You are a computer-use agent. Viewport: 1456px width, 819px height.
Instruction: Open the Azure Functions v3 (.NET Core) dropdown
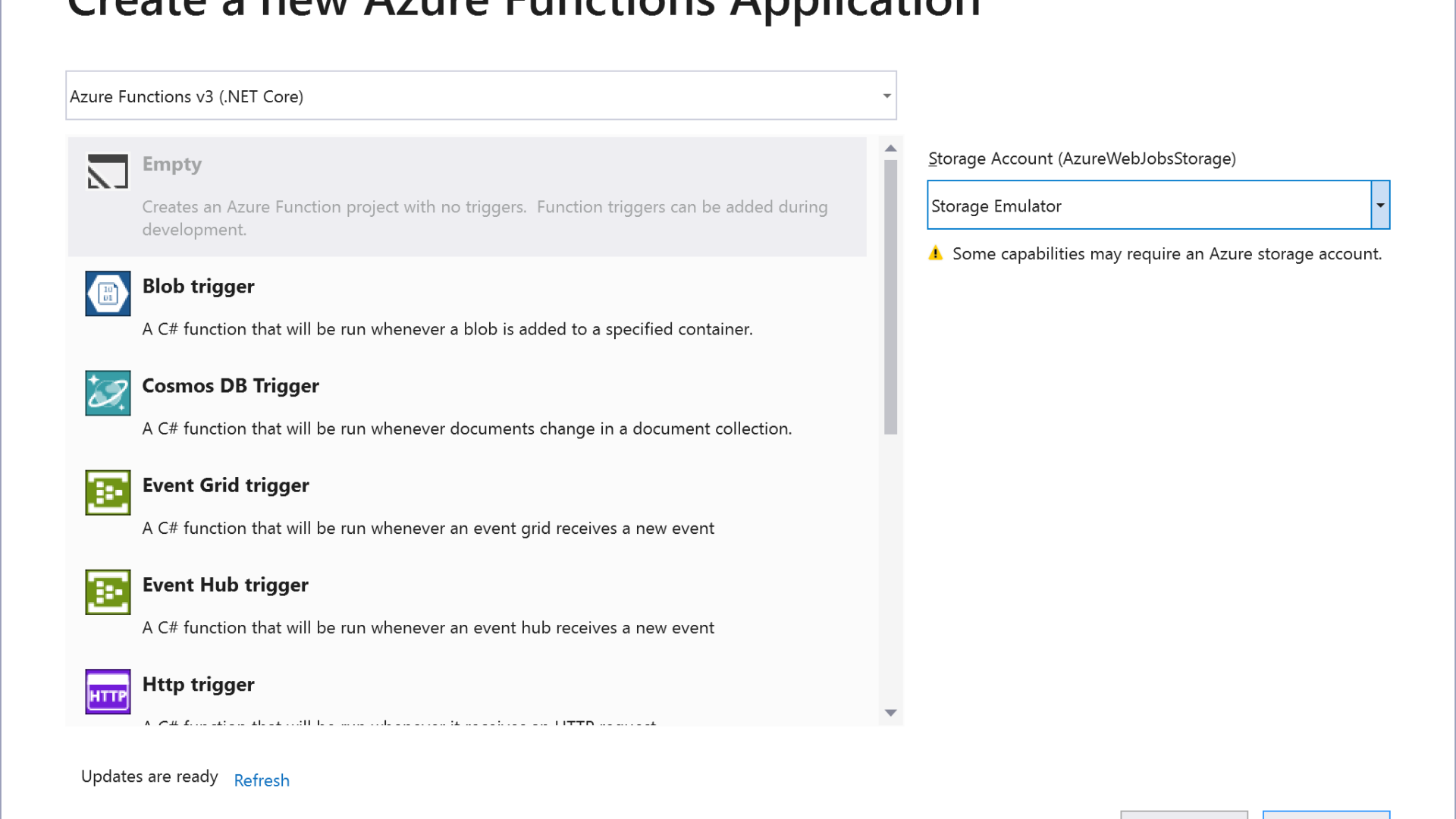[x=481, y=96]
